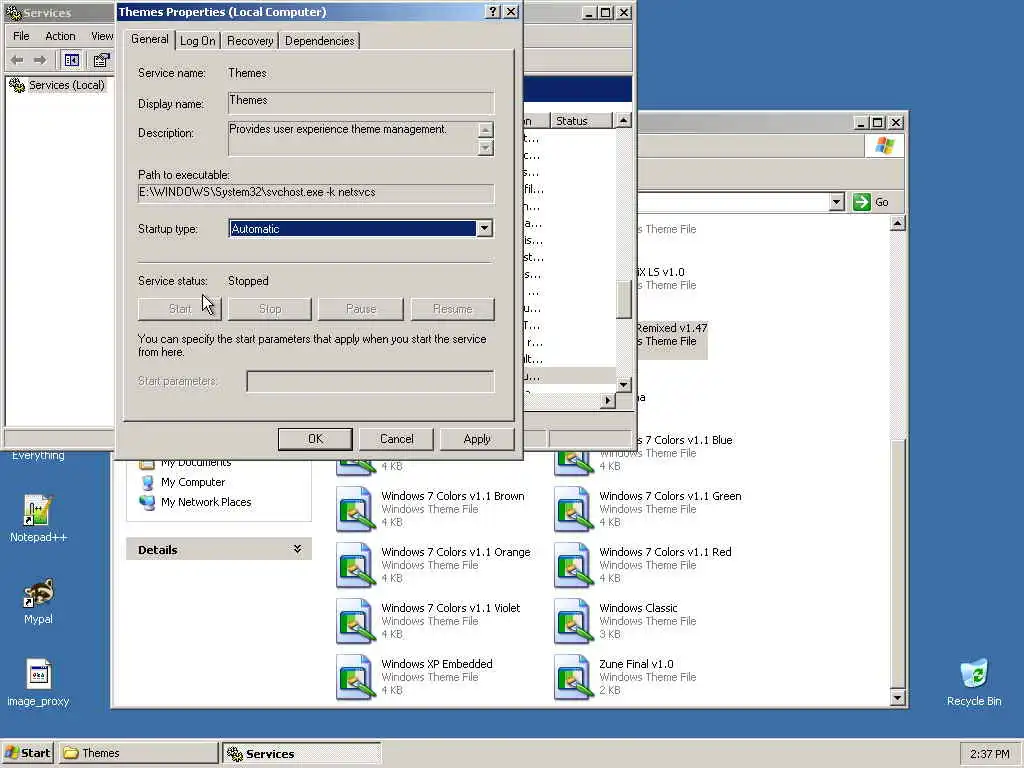Click the Windows 7 Colors v1.1 Blue label

(684, 440)
